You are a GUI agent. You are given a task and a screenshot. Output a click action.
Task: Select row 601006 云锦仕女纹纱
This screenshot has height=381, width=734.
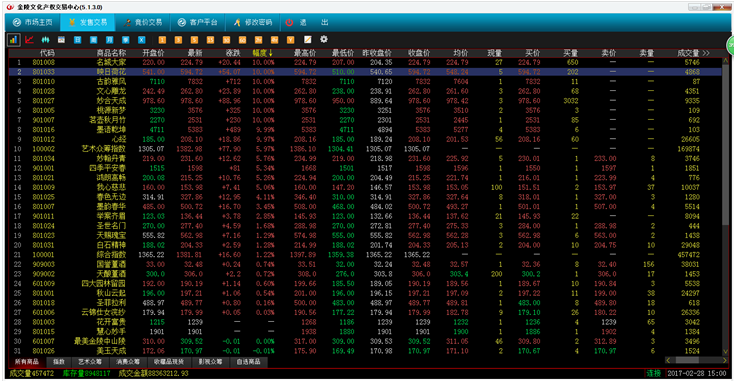coord(365,312)
